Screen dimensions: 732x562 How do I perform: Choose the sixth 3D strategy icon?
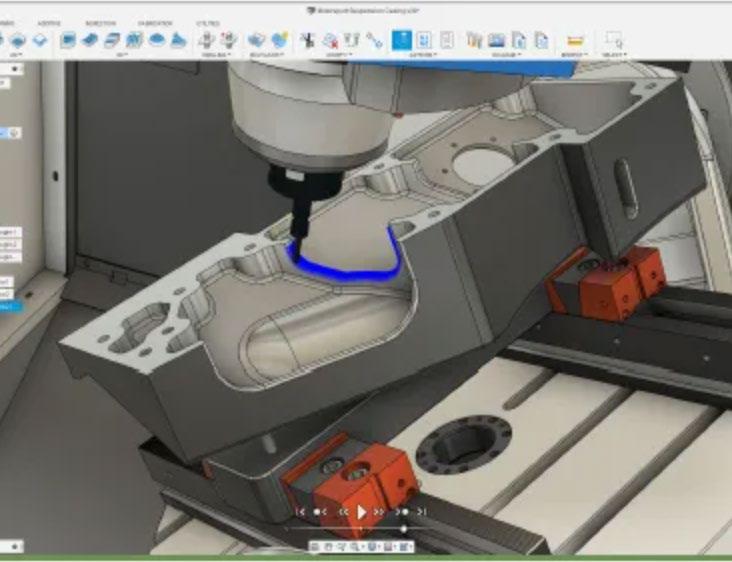pos(178,41)
